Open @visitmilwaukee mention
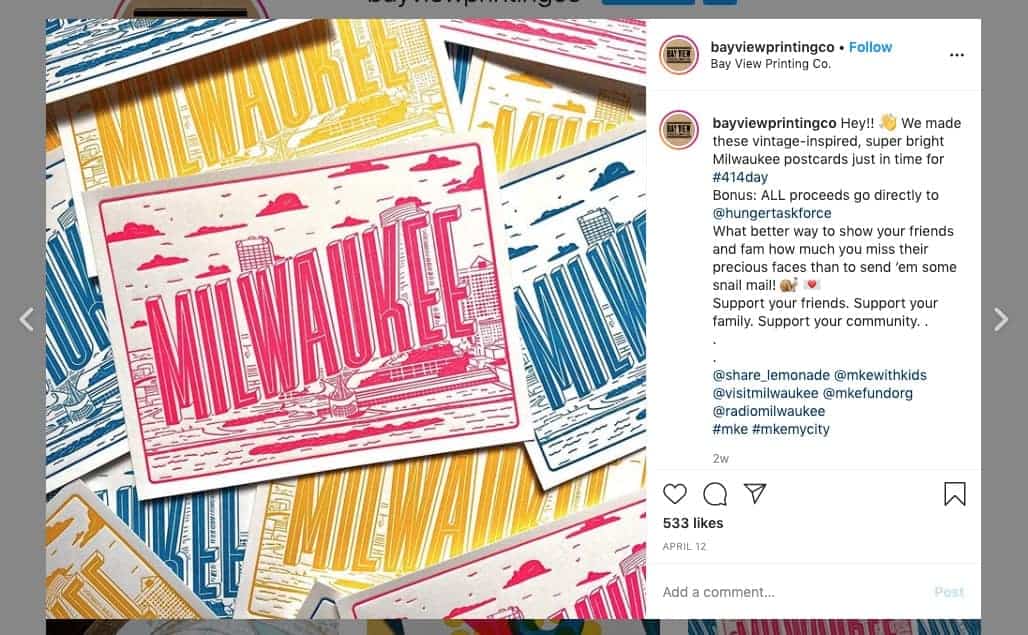This screenshot has width=1028, height=635. coord(765,393)
